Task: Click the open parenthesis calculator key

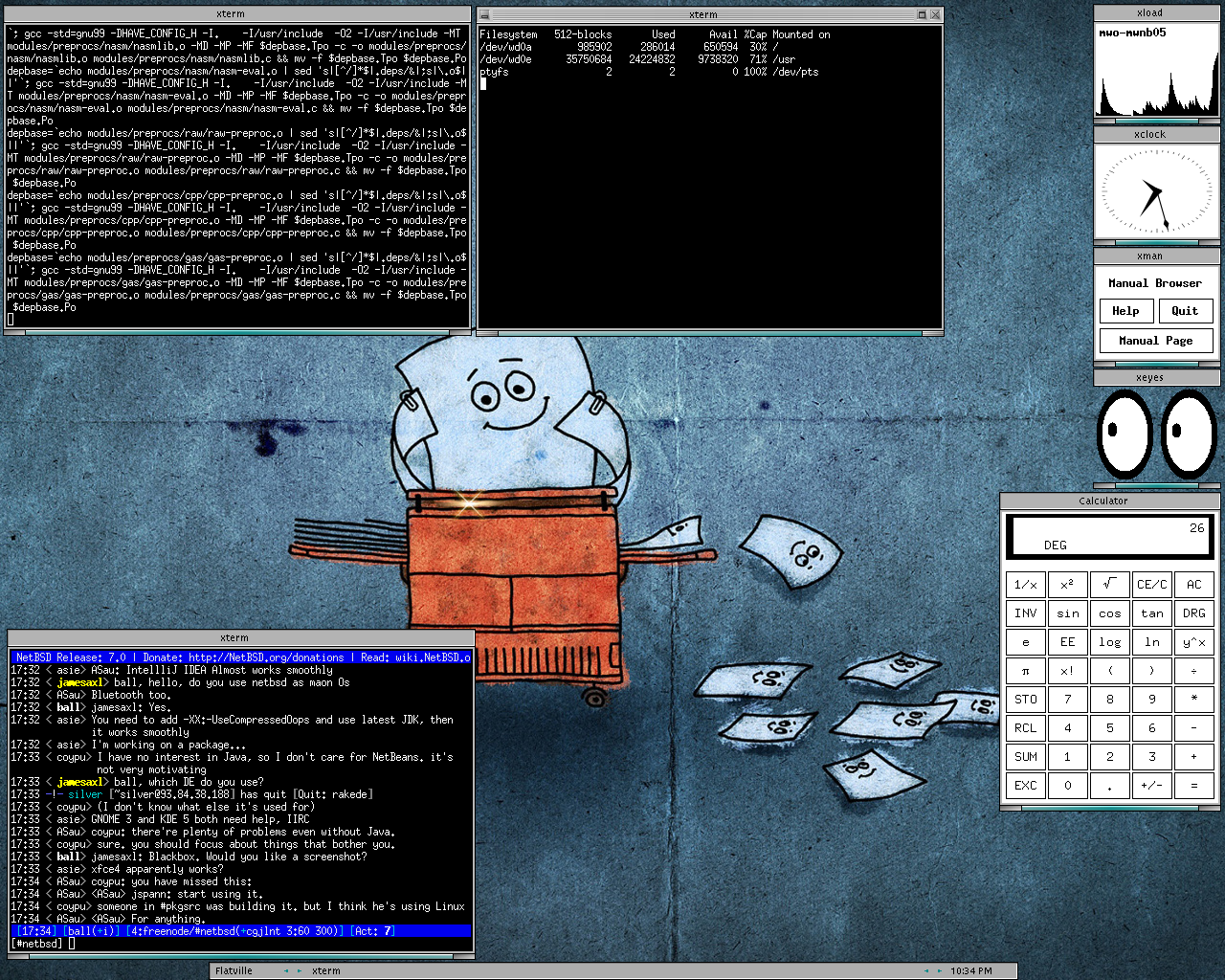Action: (x=1109, y=670)
